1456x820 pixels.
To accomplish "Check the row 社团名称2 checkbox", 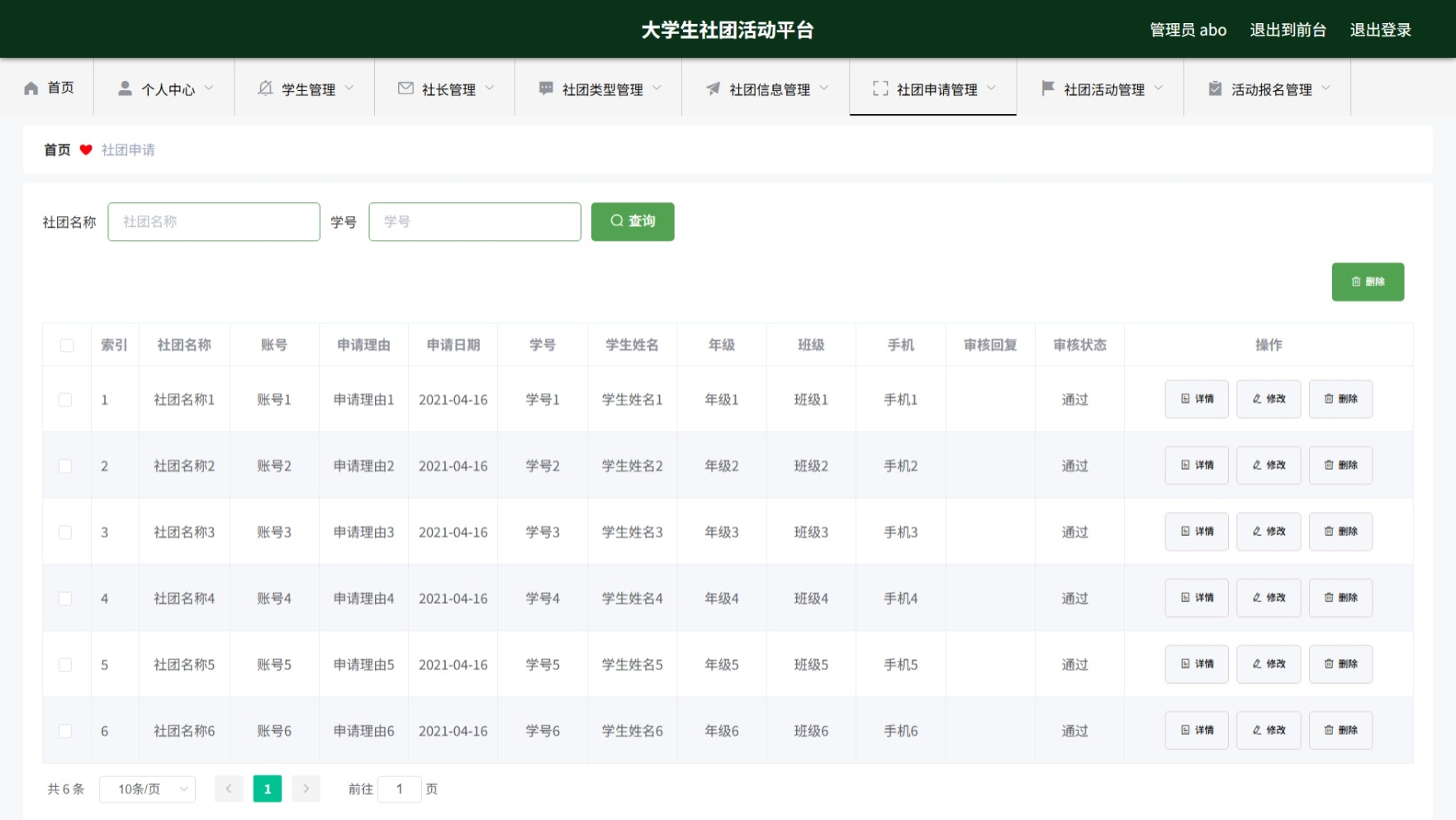I will (65, 466).
